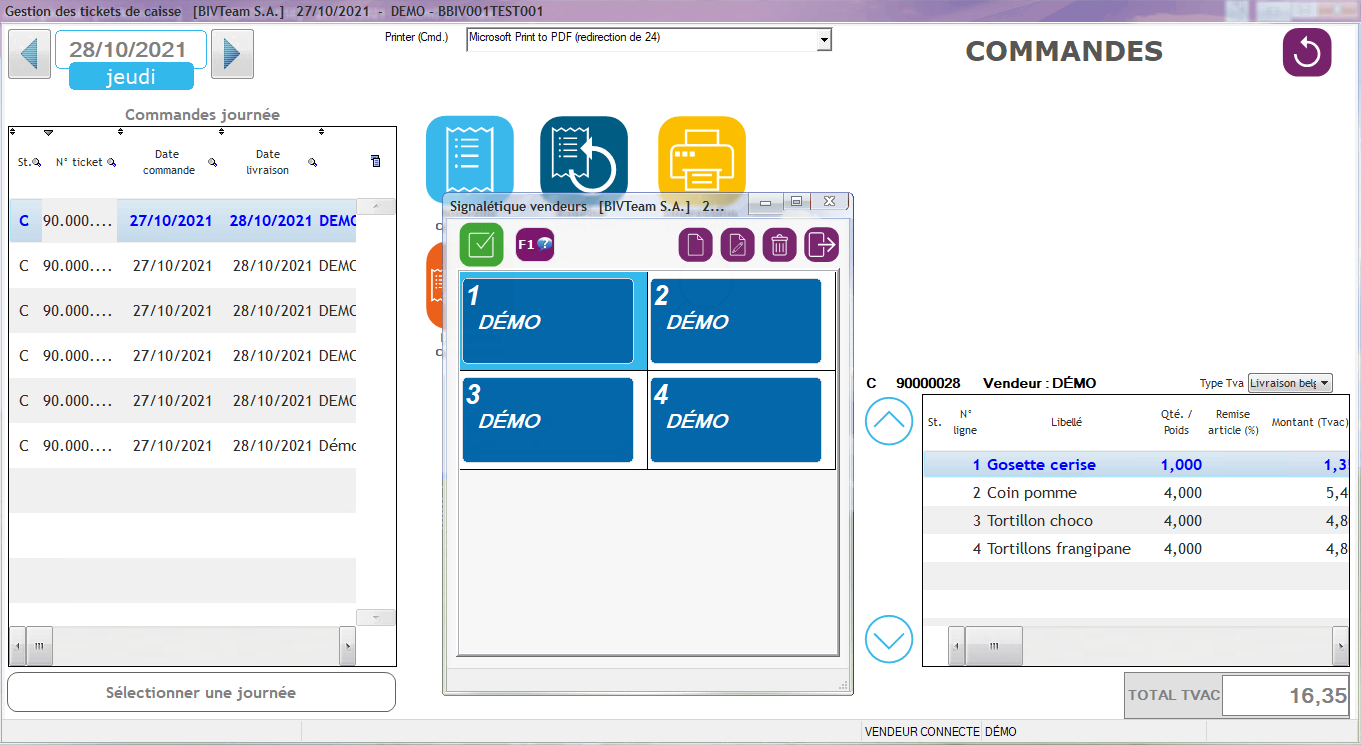Confirm vendor selection with green checkmark
This screenshot has height=745, width=1361.
coord(481,244)
